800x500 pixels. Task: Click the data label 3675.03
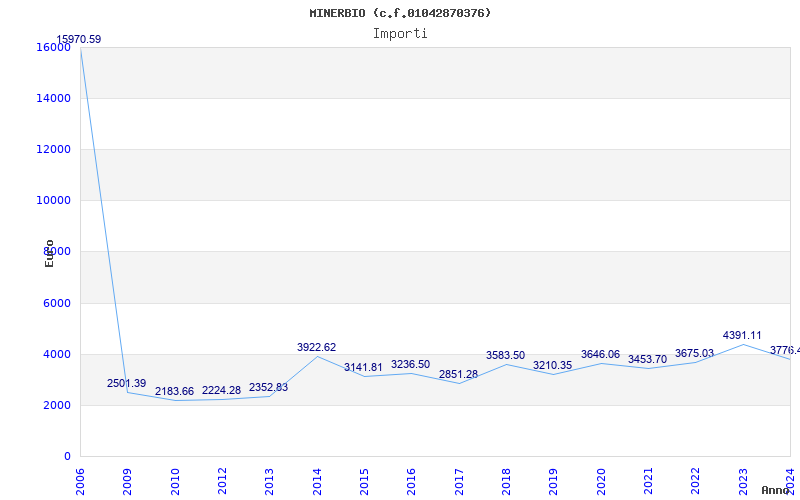pos(694,354)
